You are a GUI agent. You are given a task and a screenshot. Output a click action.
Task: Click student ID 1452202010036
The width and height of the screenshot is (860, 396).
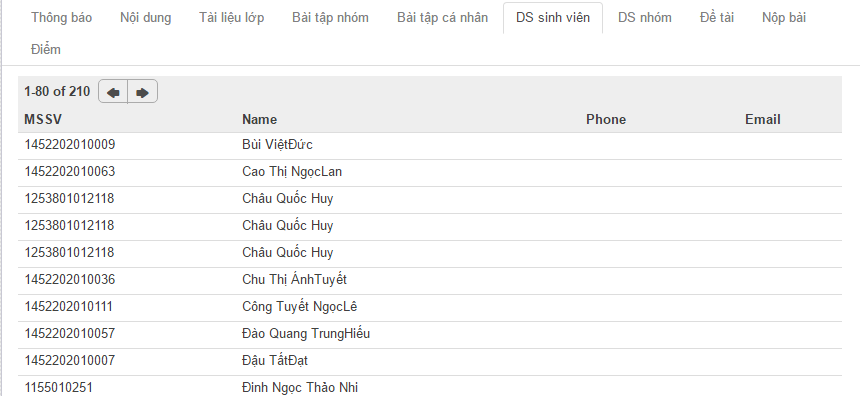[x=70, y=280]
